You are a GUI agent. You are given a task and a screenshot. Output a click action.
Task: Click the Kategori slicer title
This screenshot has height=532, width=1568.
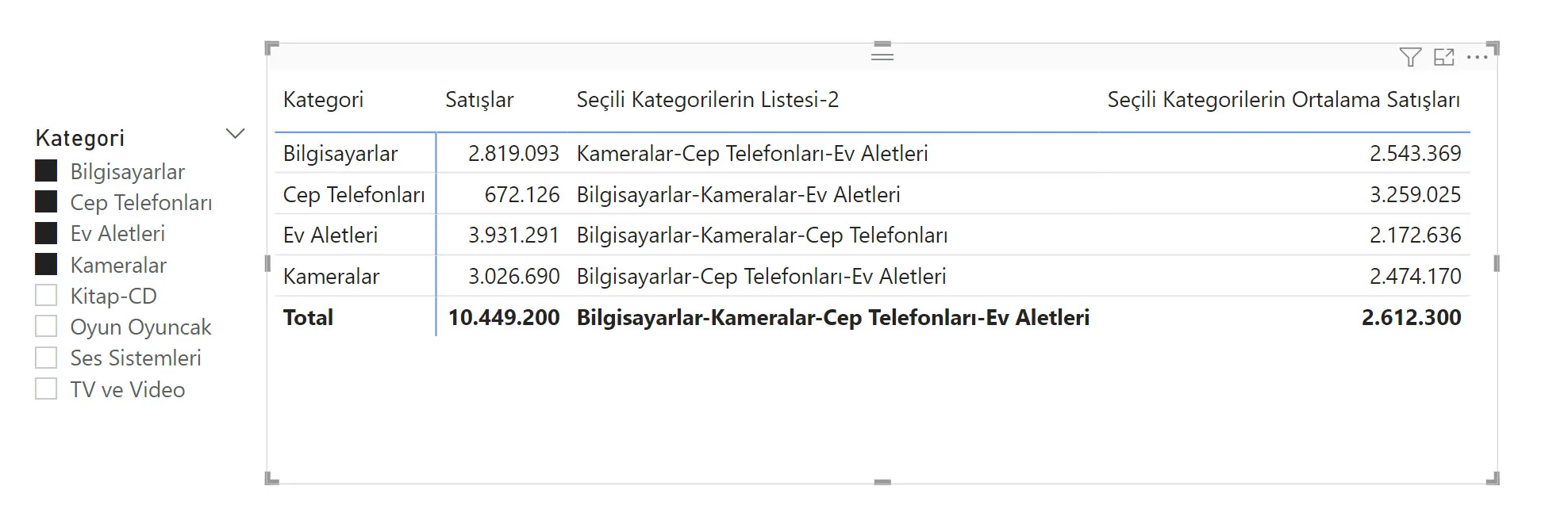coord(80,138)
